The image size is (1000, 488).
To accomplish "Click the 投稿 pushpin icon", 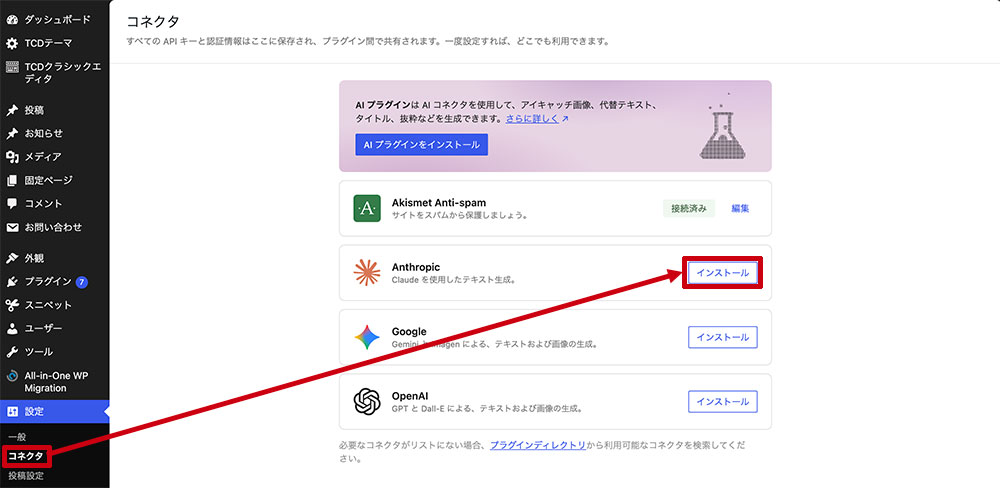I will 12,110.
